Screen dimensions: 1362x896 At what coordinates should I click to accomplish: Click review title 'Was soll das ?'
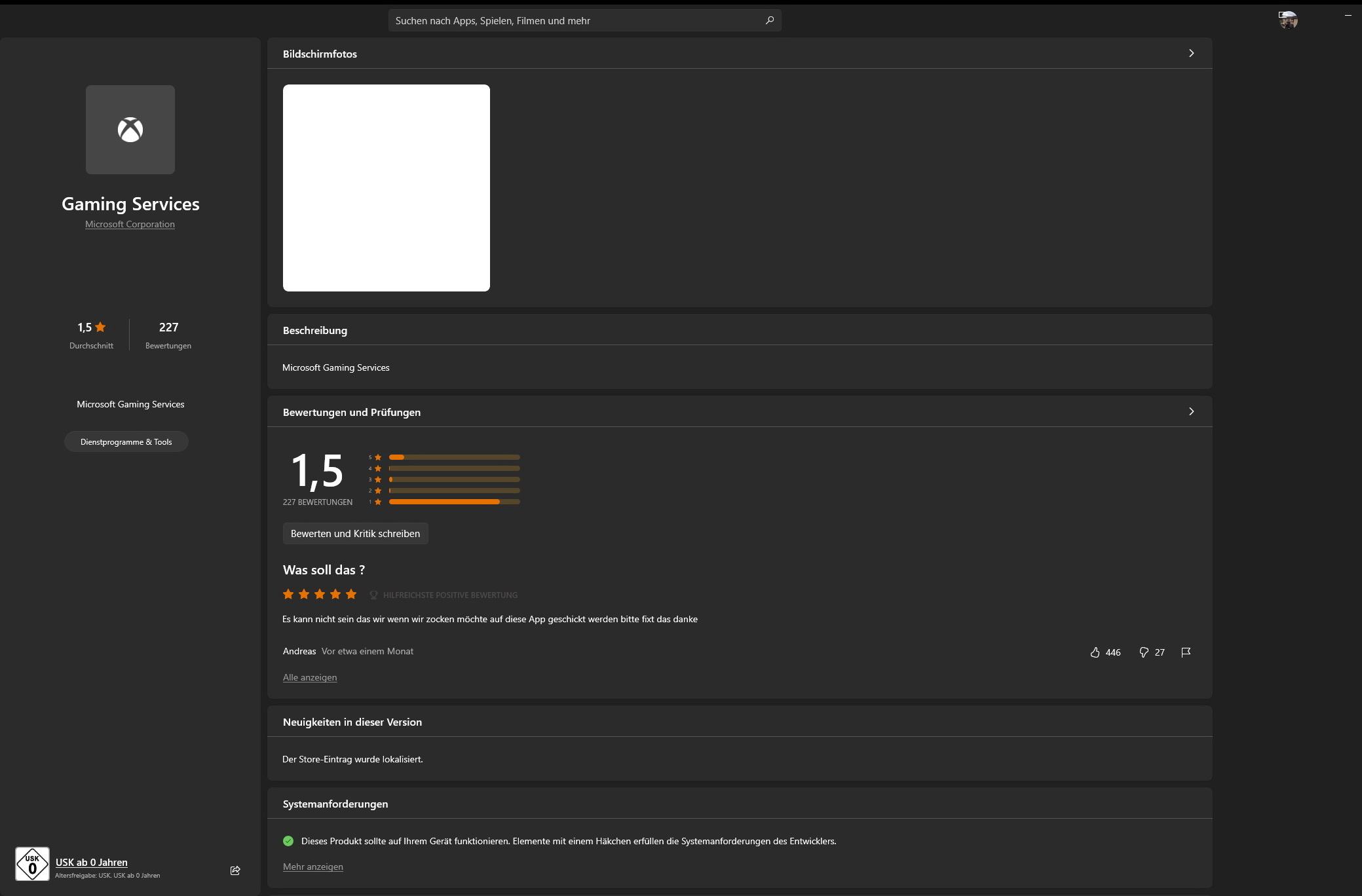point(324,570)
